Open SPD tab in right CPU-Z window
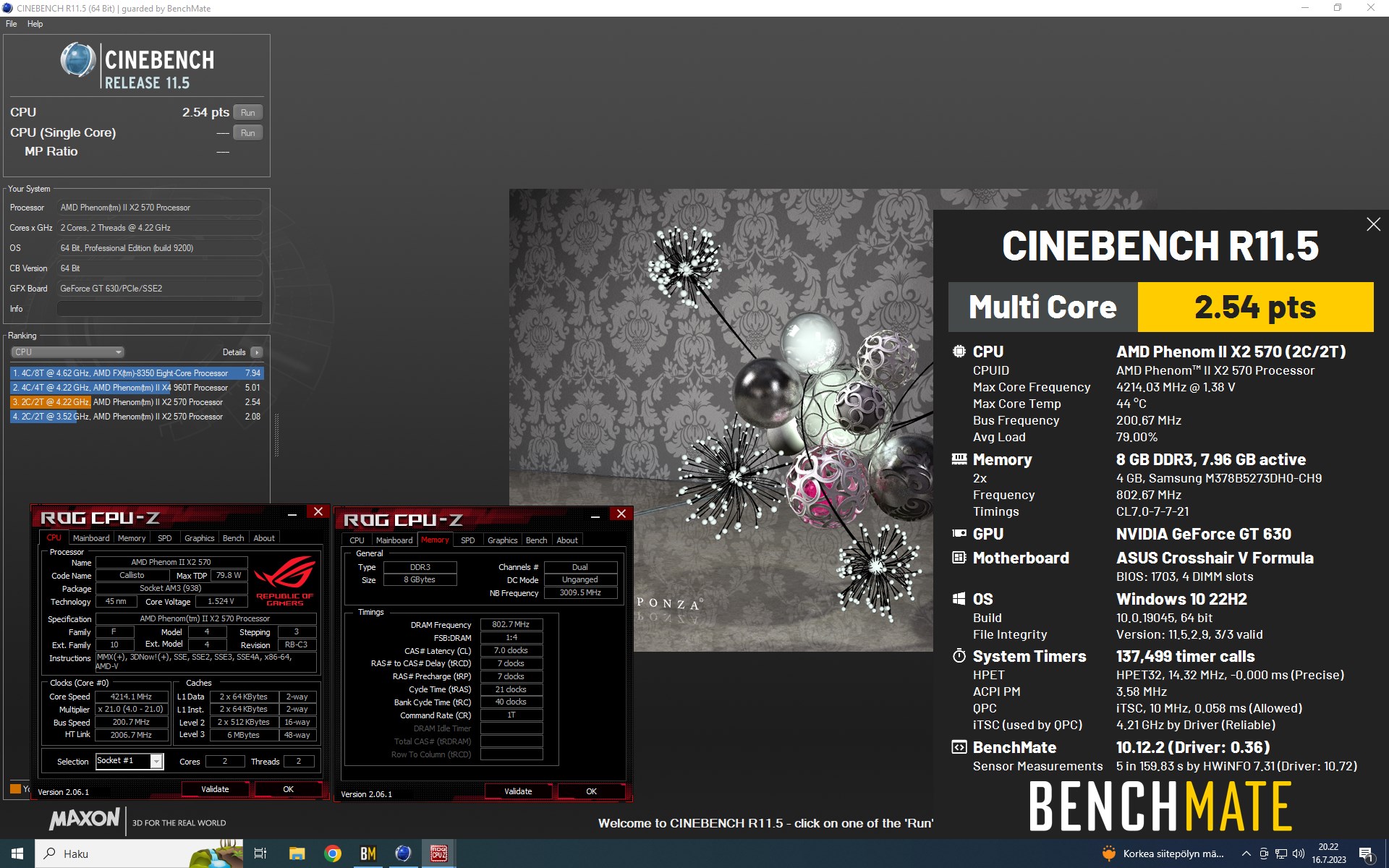 [x=468, y=540]
